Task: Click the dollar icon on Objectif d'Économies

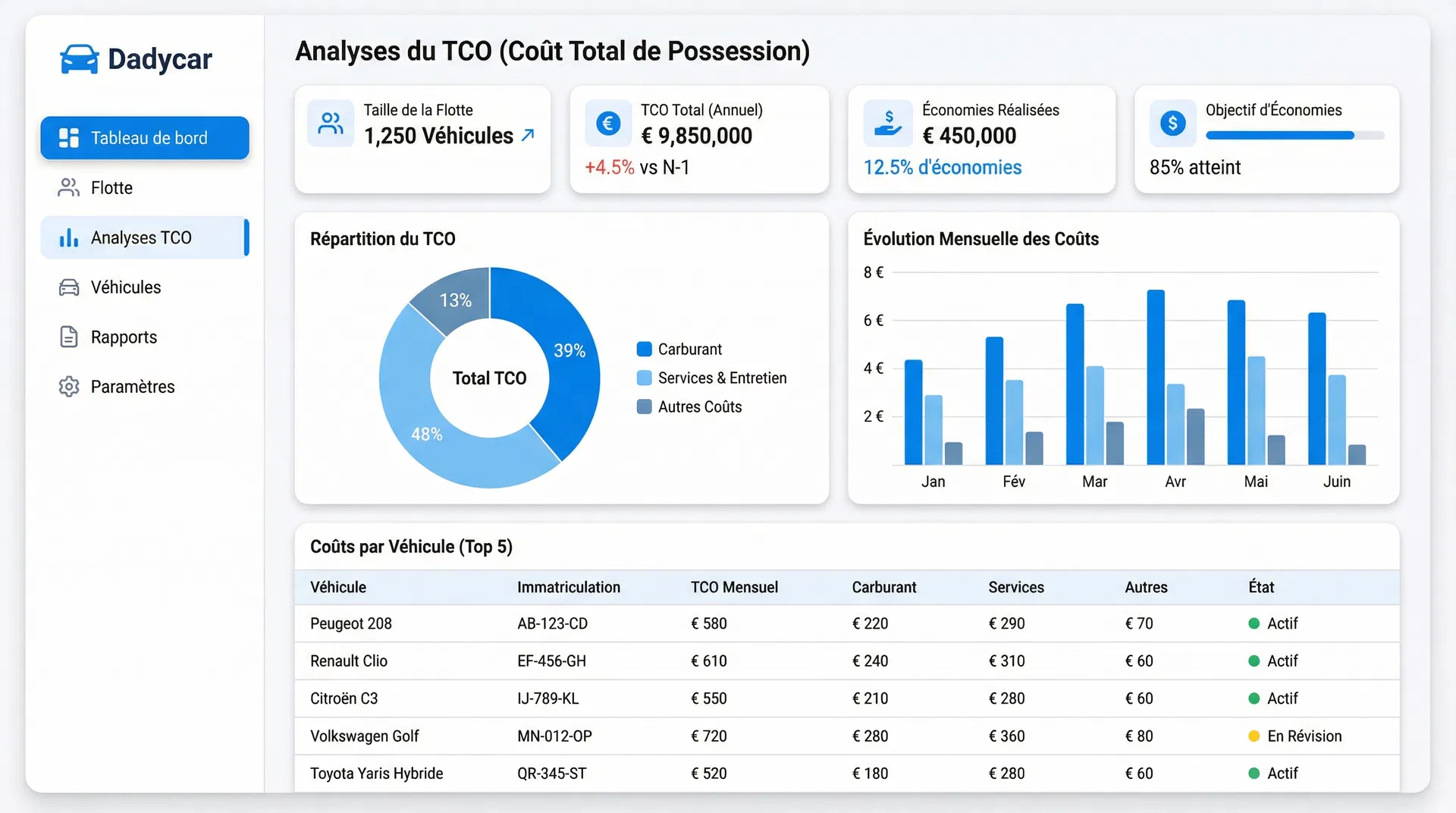Action: tap(1172, 123)
